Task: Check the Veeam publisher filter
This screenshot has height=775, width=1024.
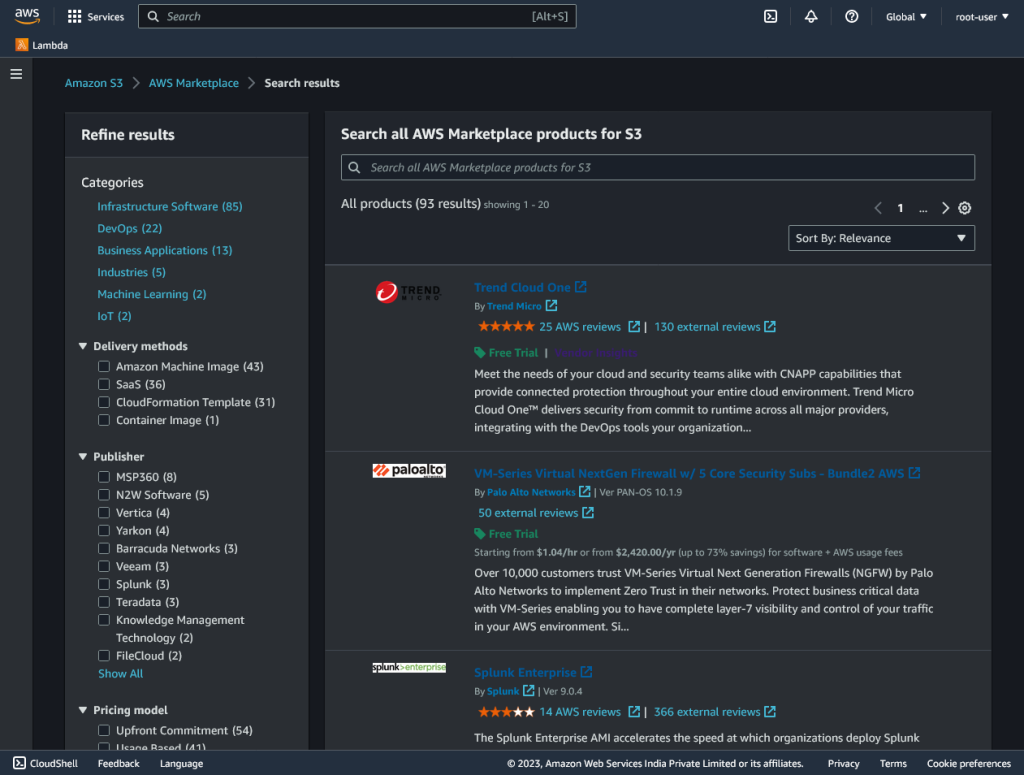Action: [x=104, y=566]
